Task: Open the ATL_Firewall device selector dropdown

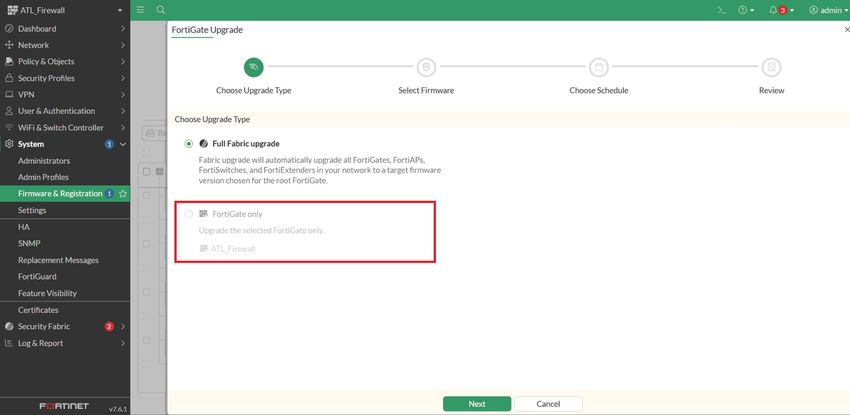Action: 65,10
